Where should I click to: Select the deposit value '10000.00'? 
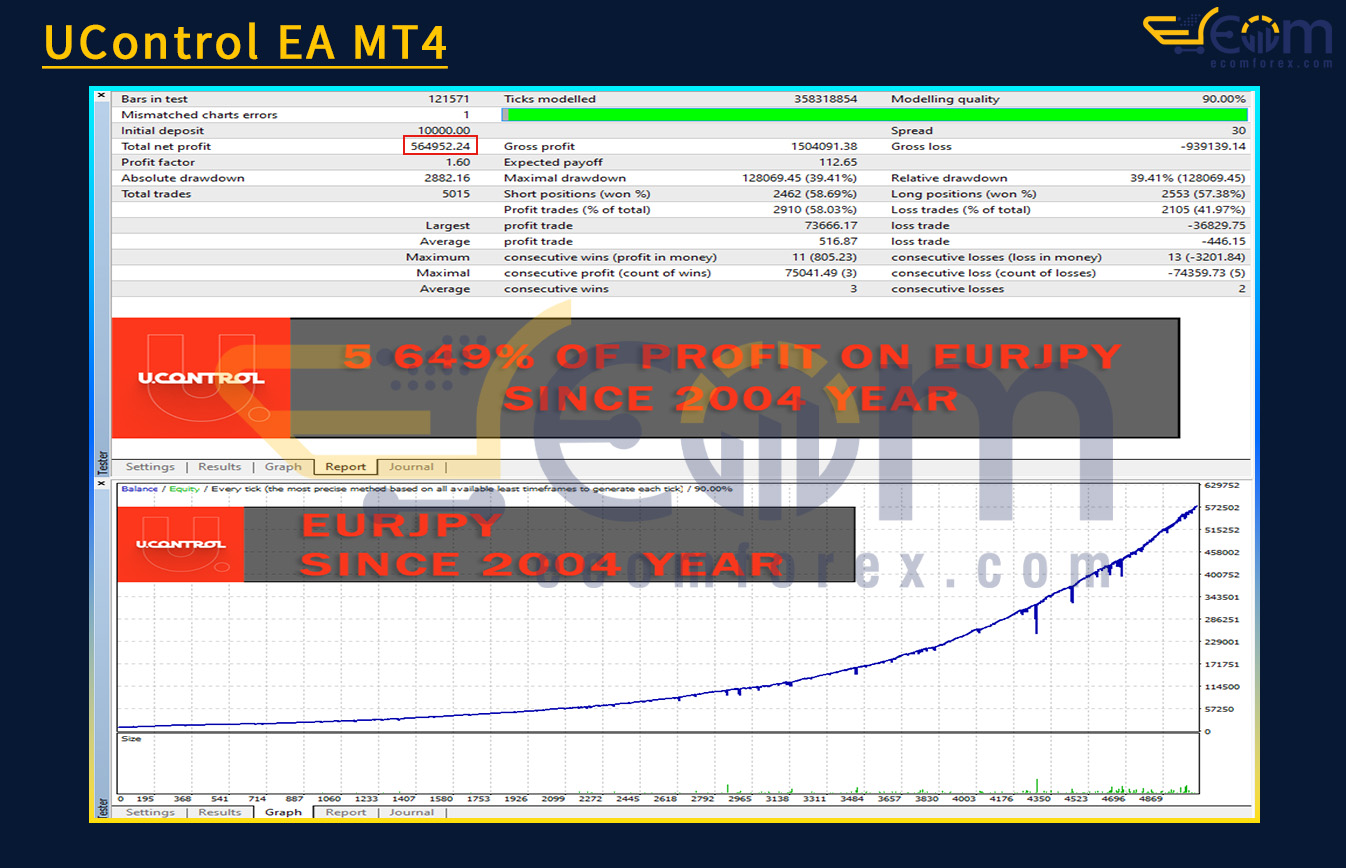coord(444,131)
